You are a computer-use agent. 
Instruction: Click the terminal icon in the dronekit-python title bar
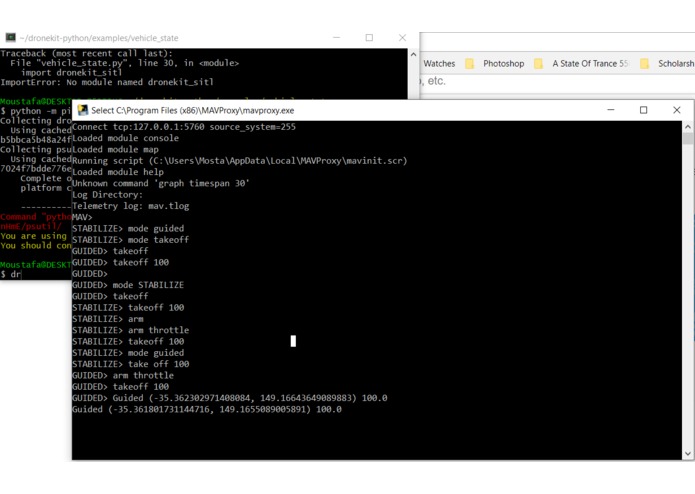pos(10,37)
